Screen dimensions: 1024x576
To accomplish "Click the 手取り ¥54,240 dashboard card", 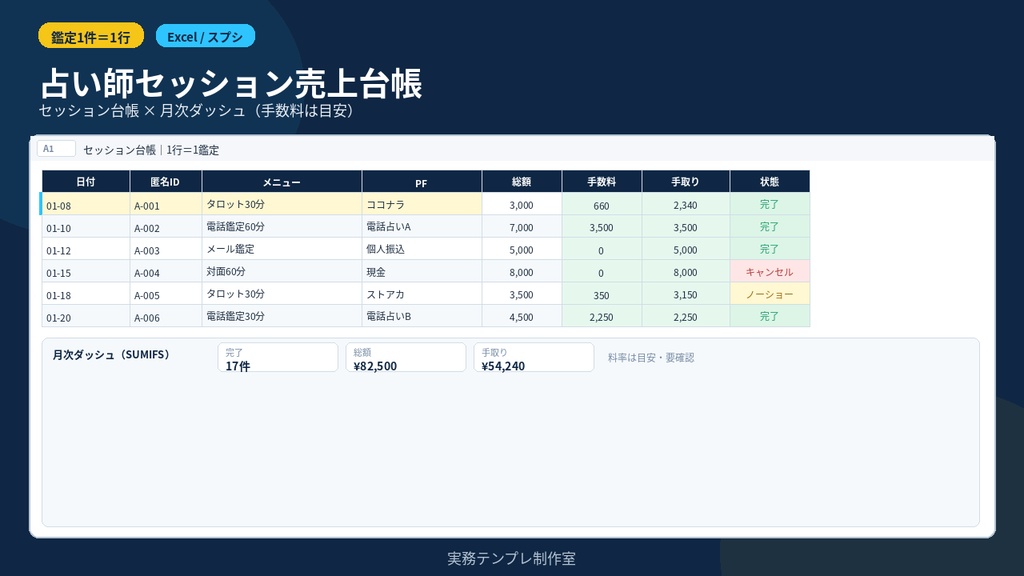I will click(534, 358).
